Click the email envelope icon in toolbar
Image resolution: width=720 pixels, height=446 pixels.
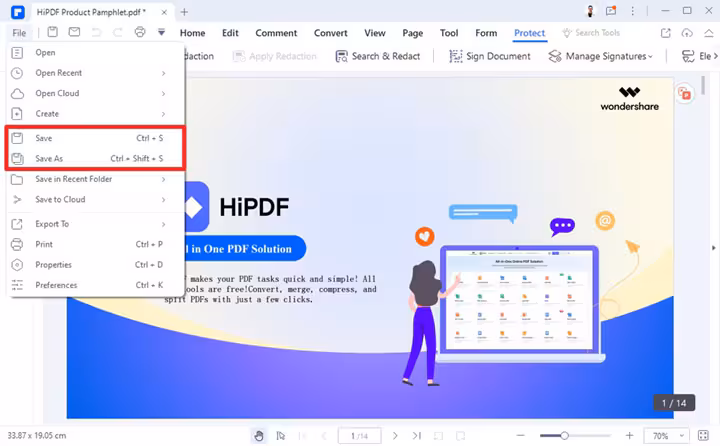pos(74,32)
